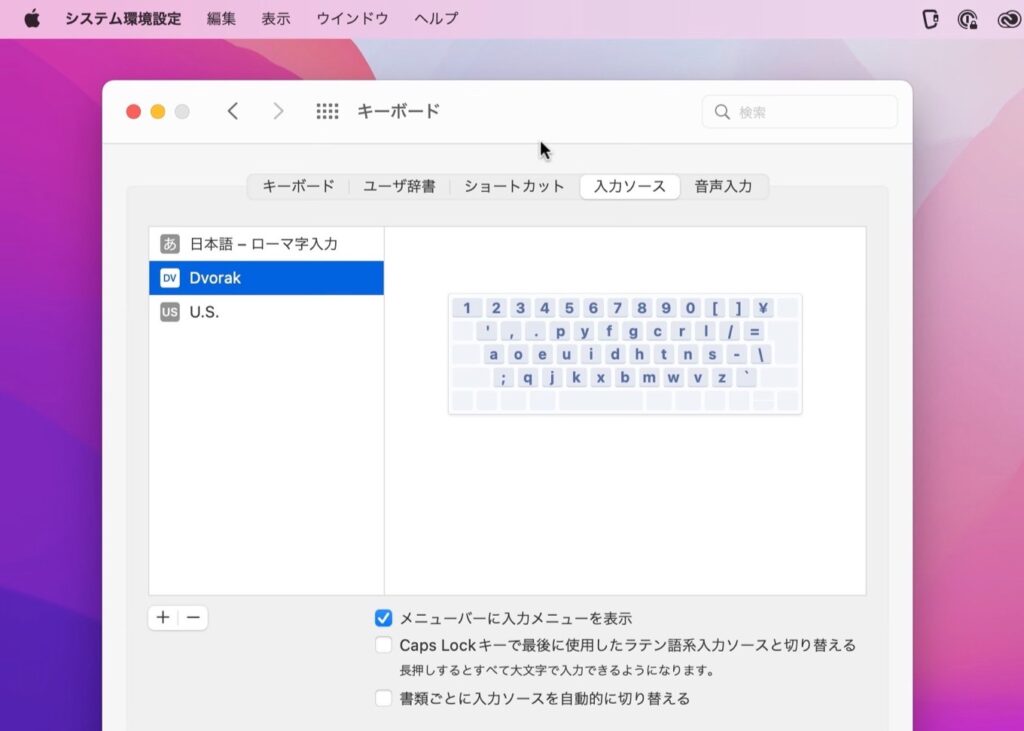
Task: Remove selected input source with minus button
Action: [x=193, y=617]
